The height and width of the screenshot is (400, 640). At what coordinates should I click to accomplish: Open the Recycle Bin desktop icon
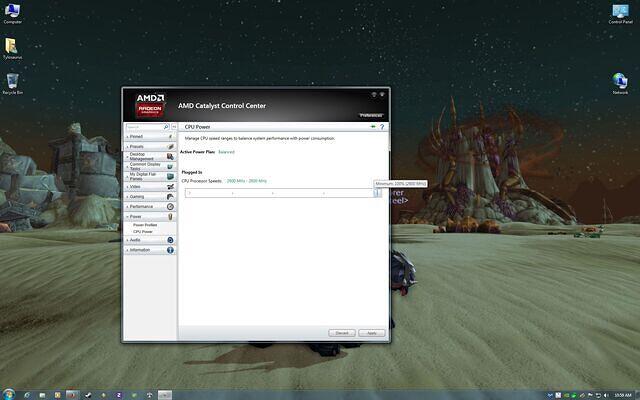[x=12, y=84]
